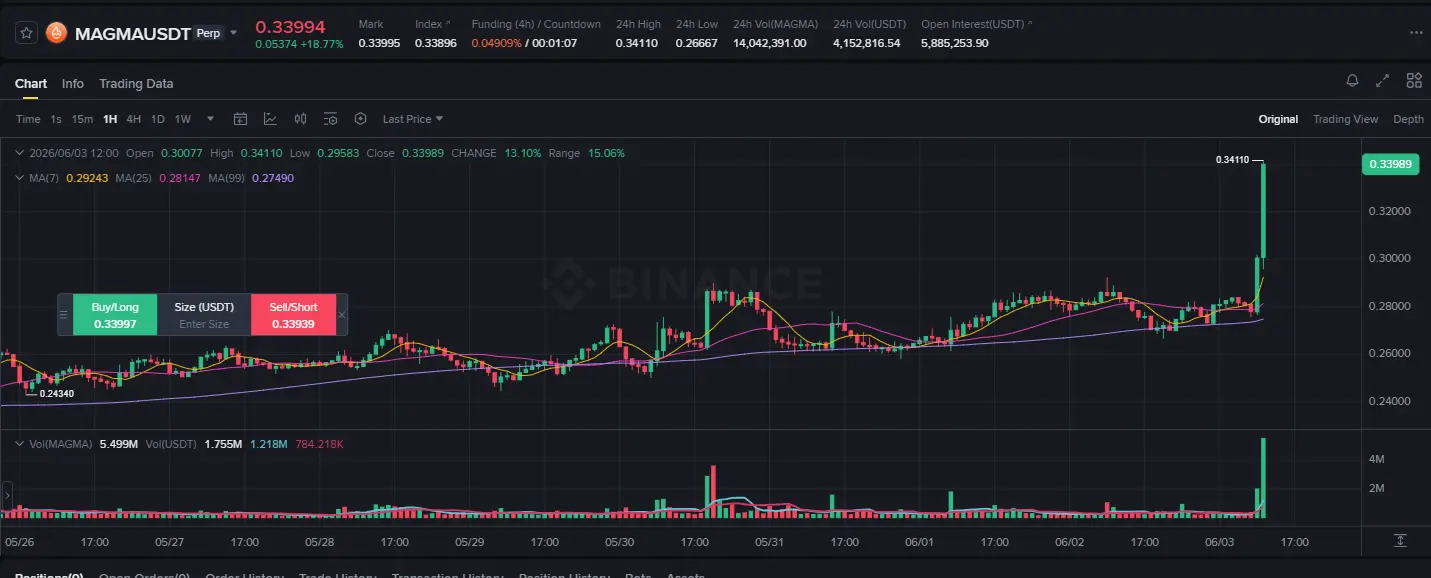Select the 1W interval
This screenshot has width=1431, height=578.
point(183,119)
